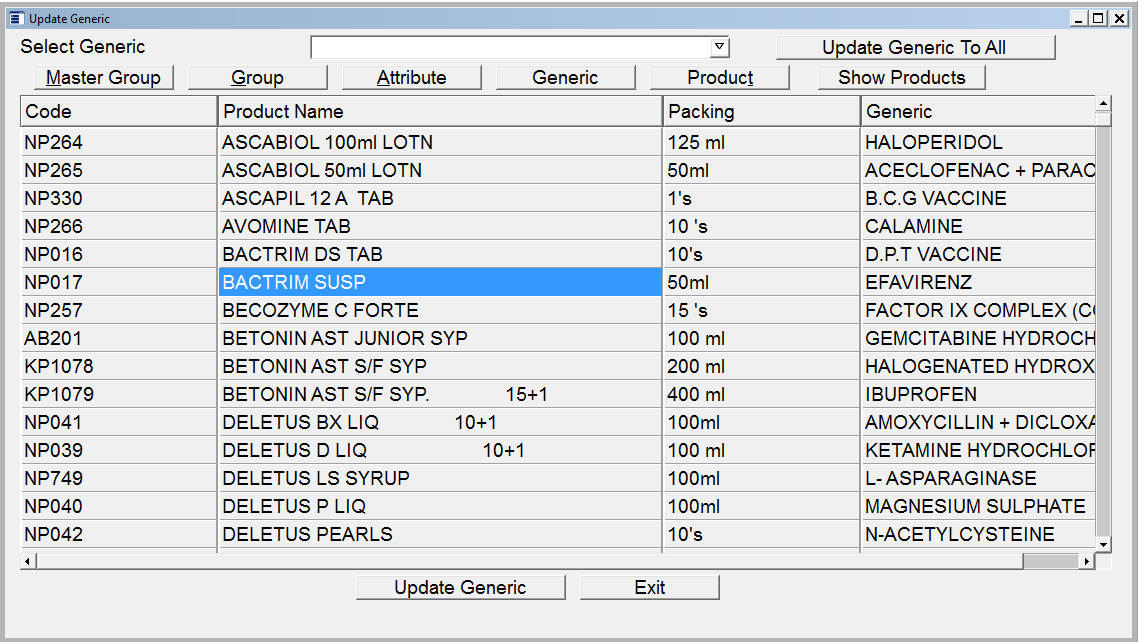Screen dimensions: 1138x642
Task: Click the Update Generic window title icon
Action: click(16, 18)
